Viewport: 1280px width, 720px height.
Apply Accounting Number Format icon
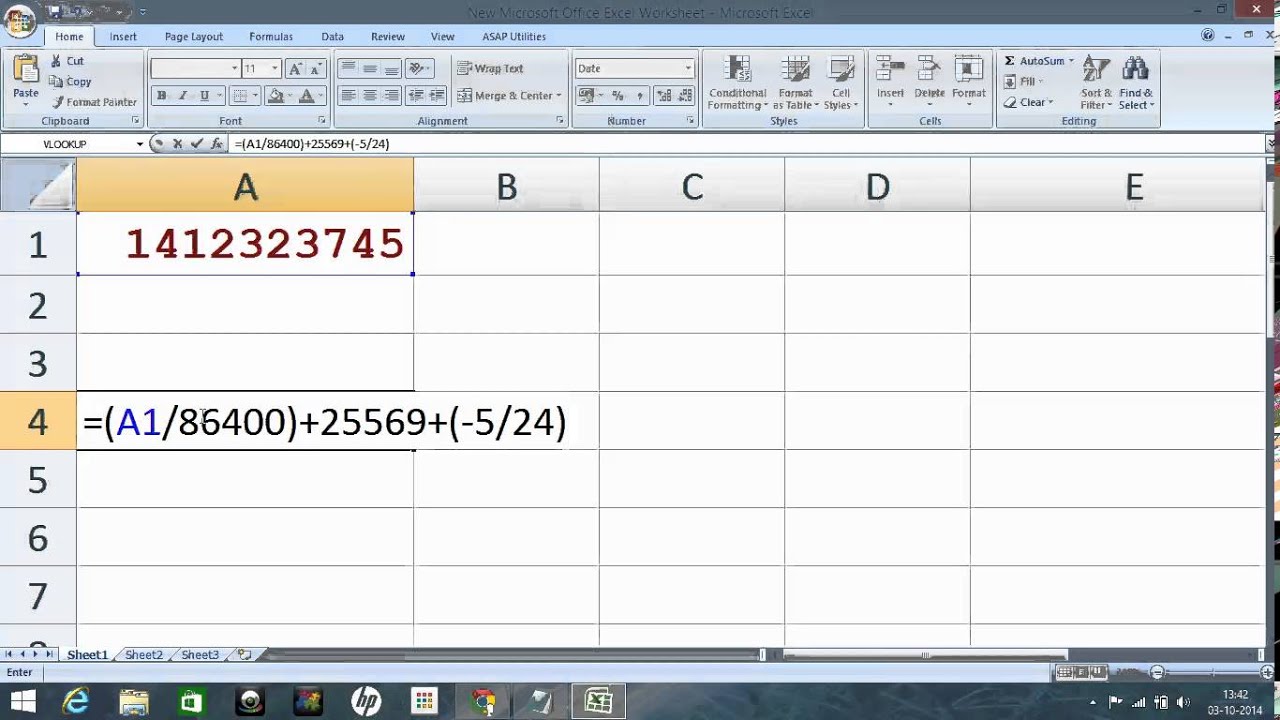pos(586,96)
